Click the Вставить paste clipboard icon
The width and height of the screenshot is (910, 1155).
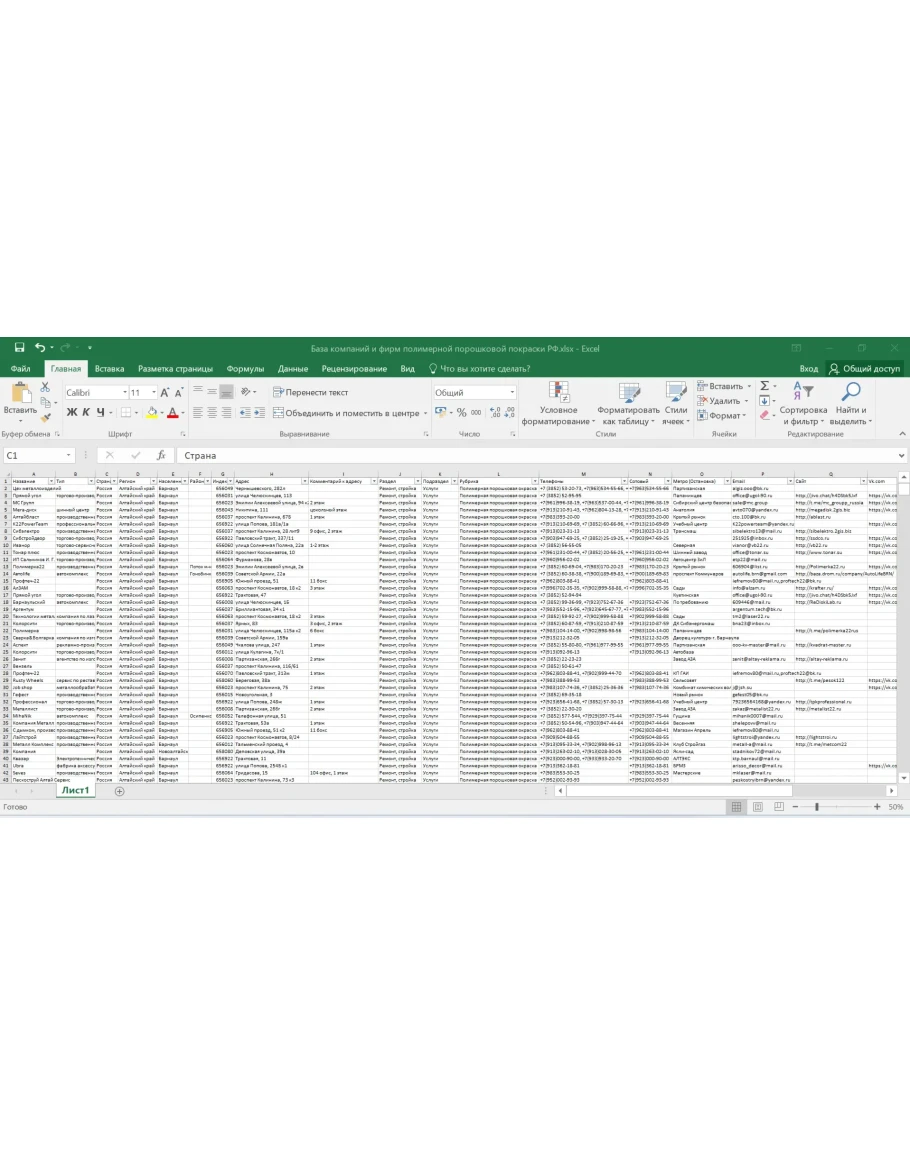20,393
